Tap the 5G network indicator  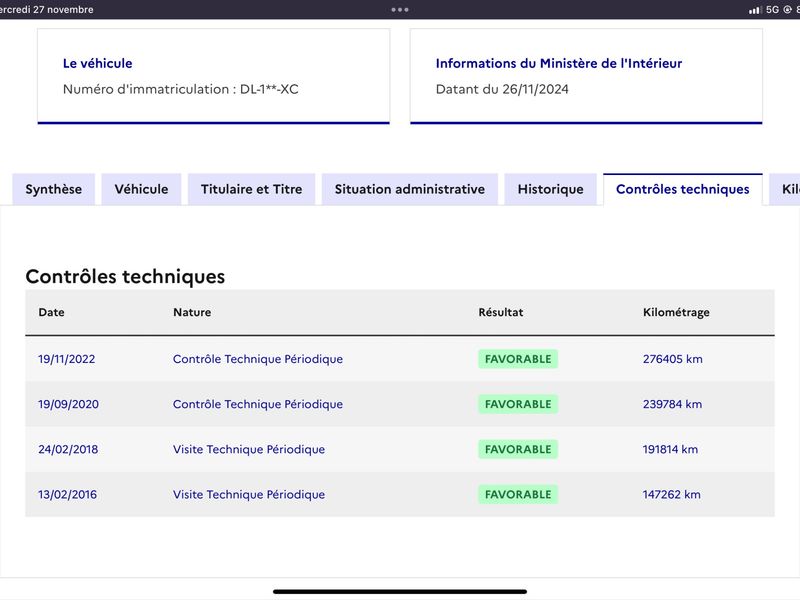tap(772, 10)
